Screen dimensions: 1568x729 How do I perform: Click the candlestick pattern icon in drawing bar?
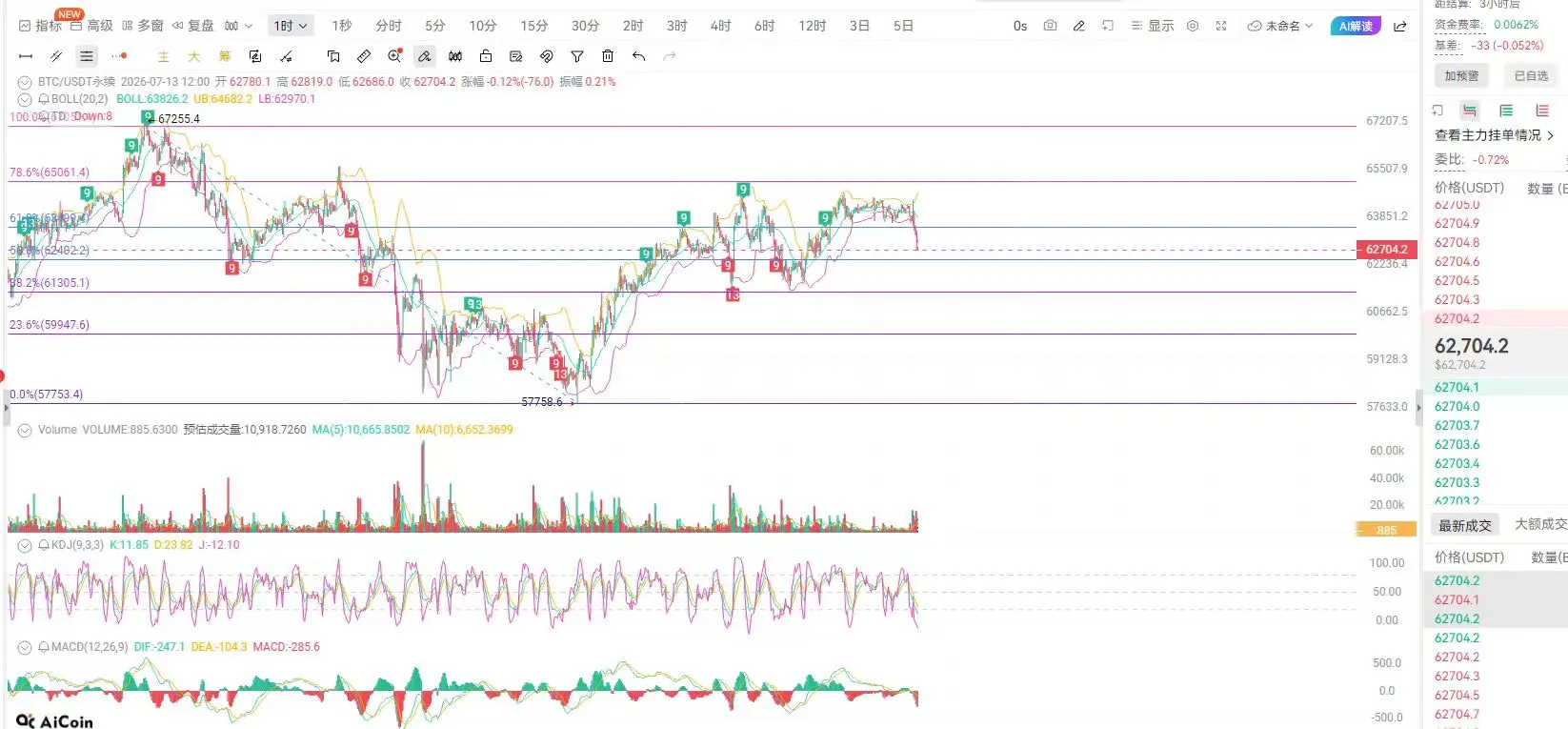pyautogui.click(x=455, y=56)
